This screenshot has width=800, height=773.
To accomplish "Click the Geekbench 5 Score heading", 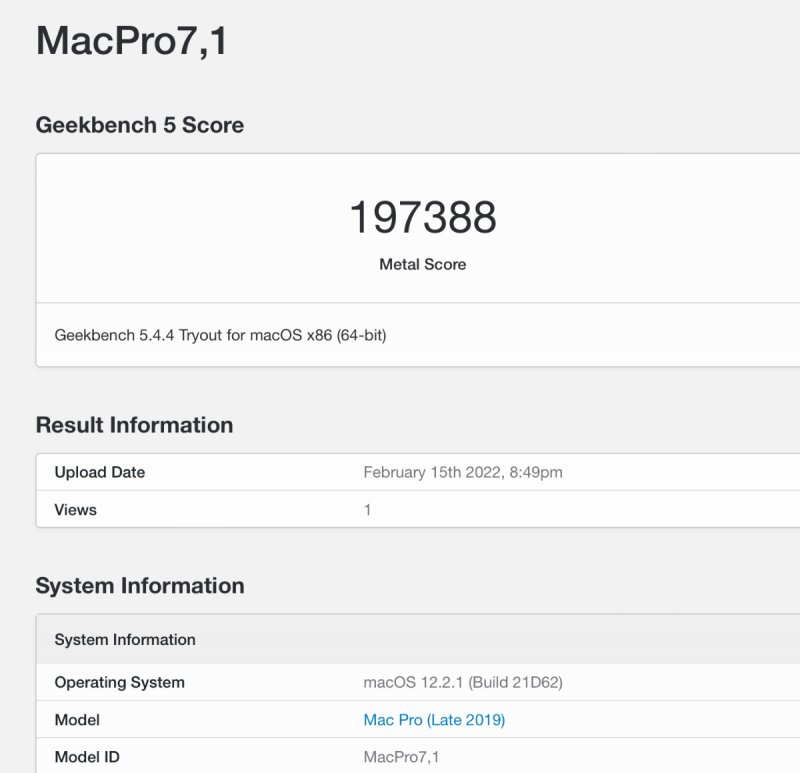I will click(139, 125).
